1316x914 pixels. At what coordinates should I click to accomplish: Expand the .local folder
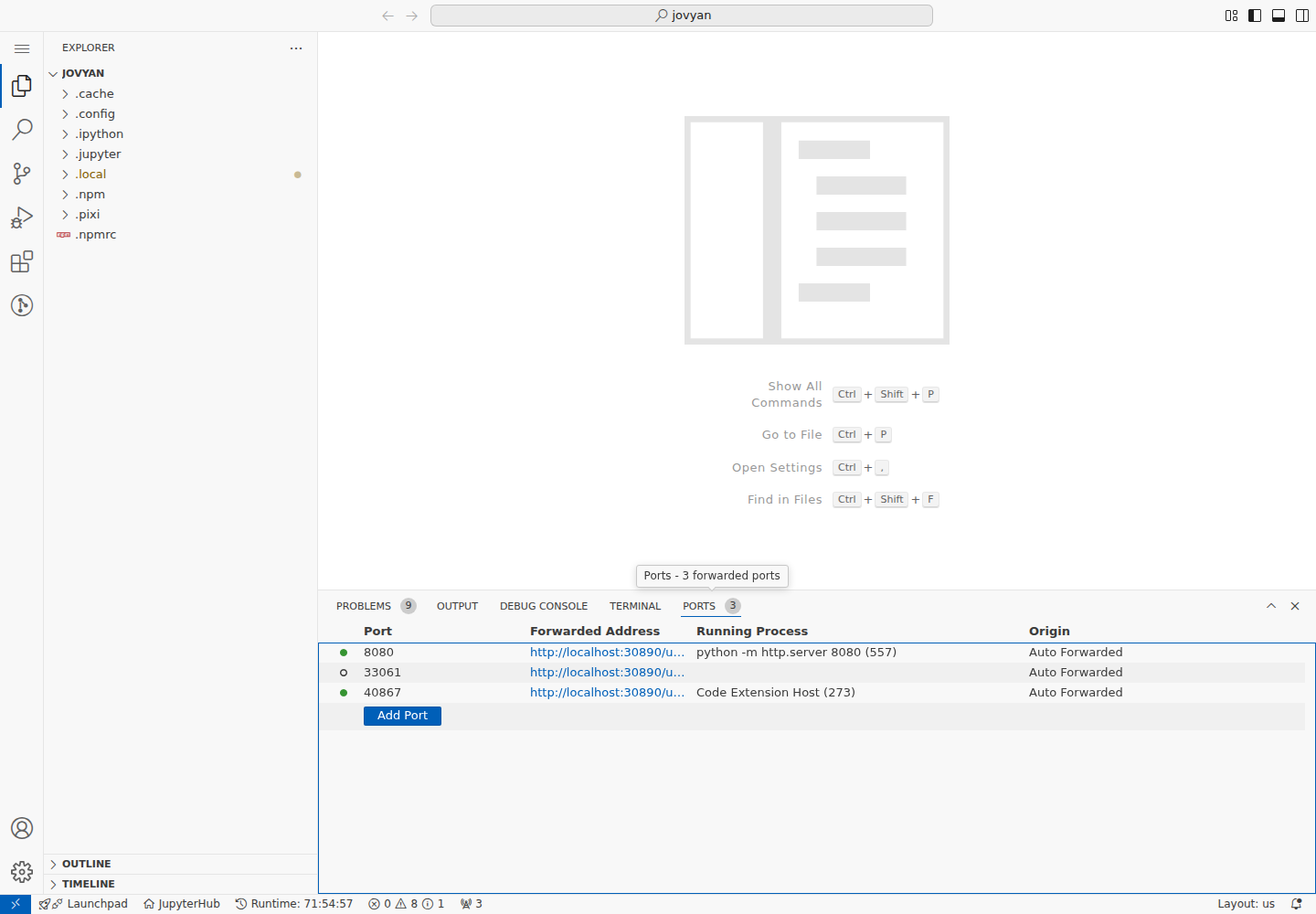tap(180, 174)
